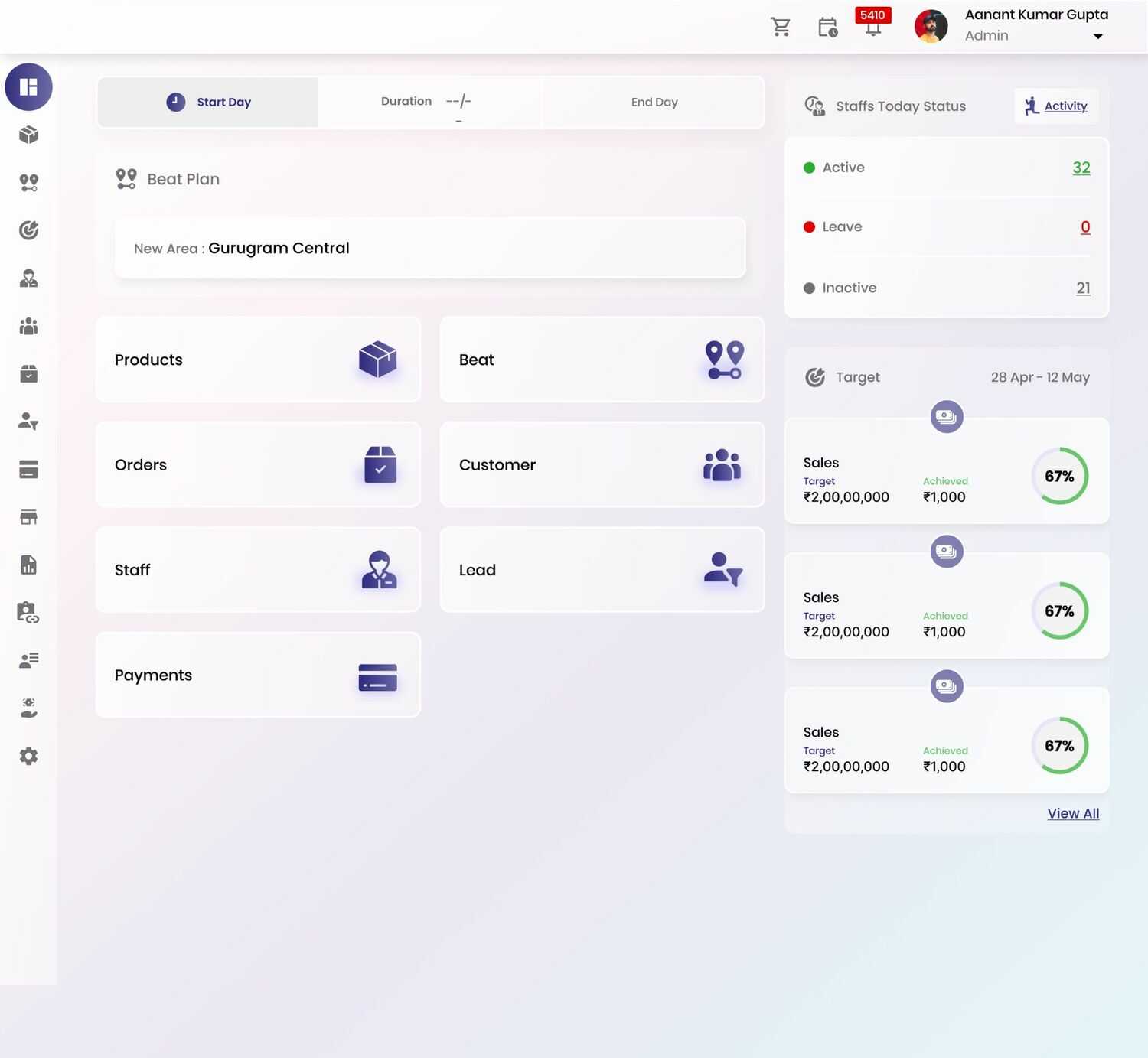Select the Payments card icon in sidebar

click(28, 470)
